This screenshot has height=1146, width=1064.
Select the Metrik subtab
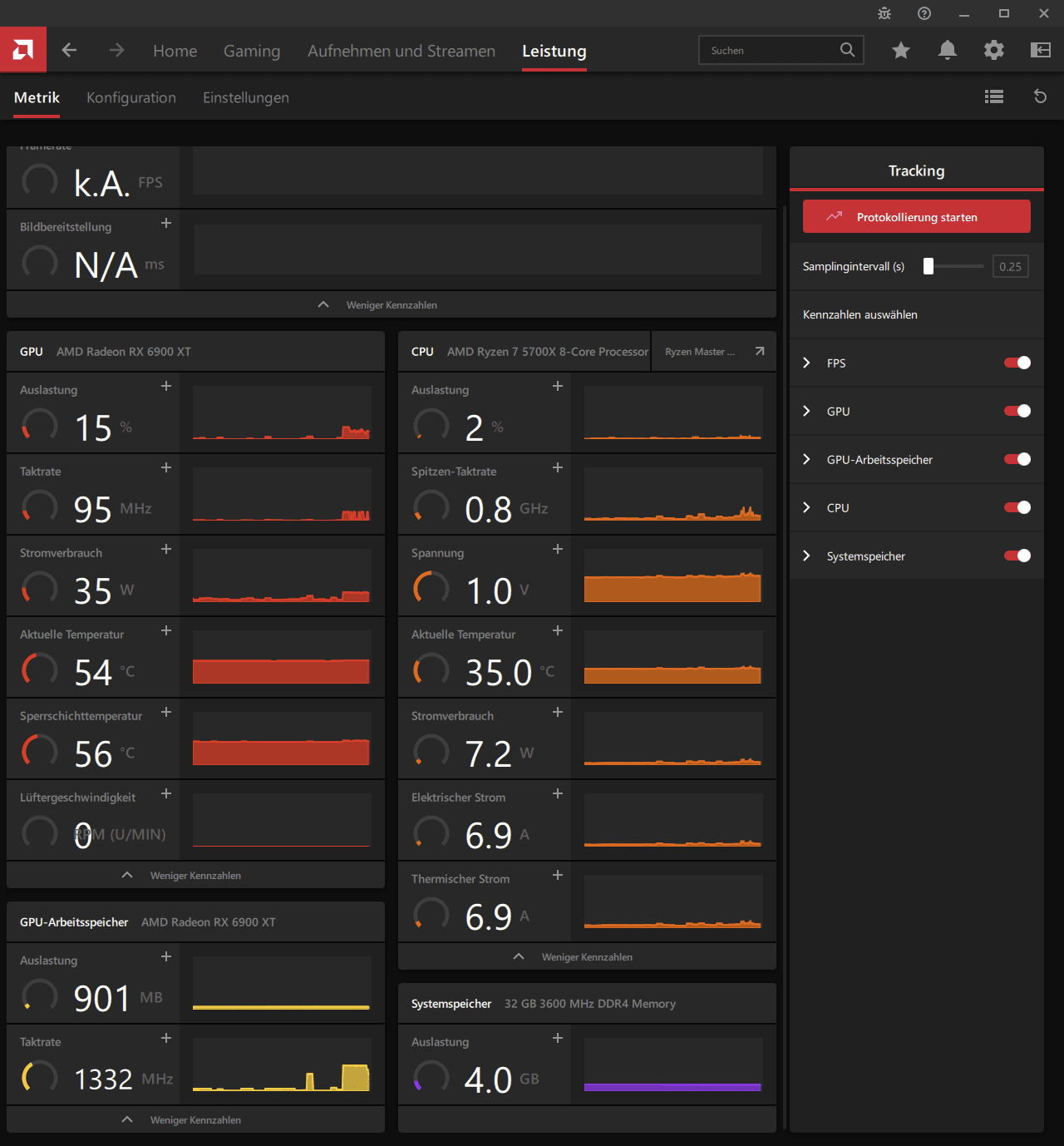(x=37, y=97)
